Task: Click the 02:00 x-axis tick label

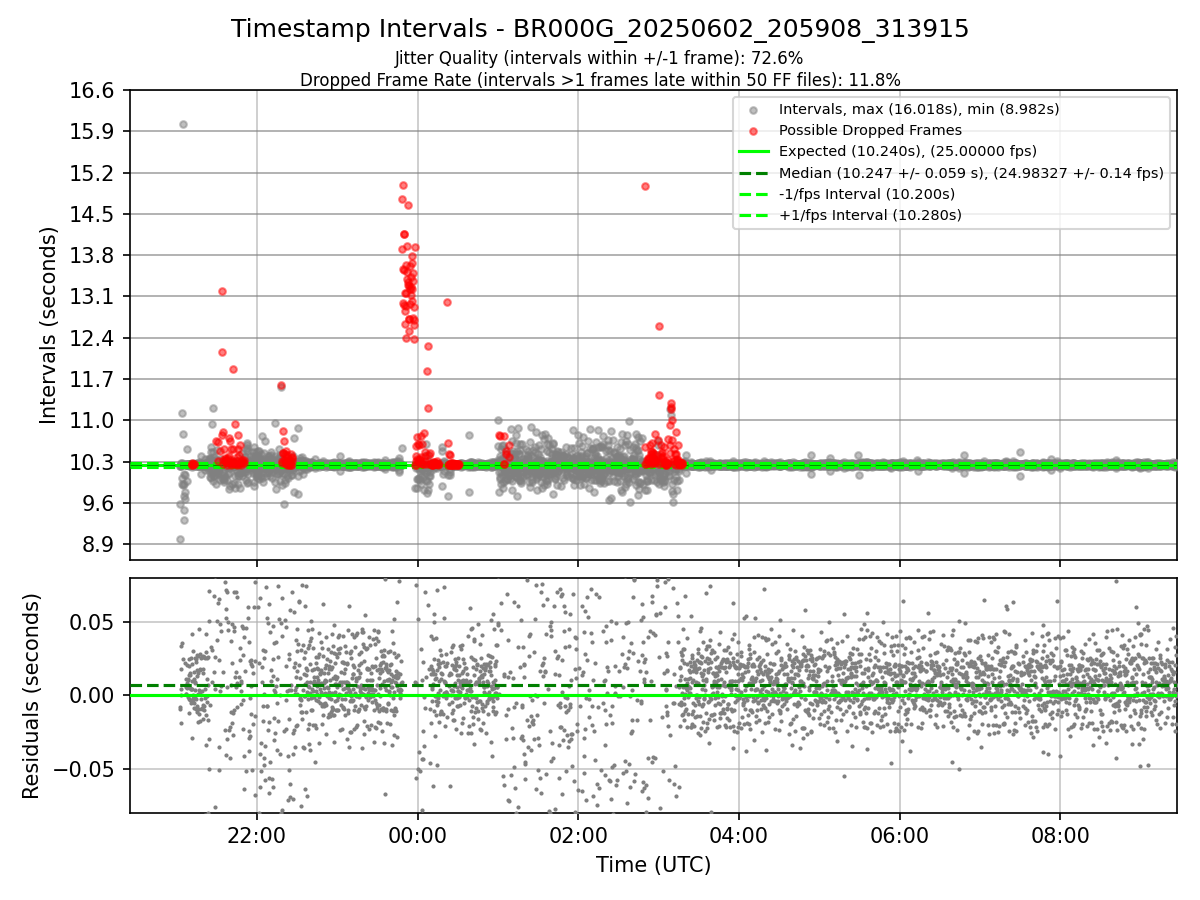Action: coord(578,835)
